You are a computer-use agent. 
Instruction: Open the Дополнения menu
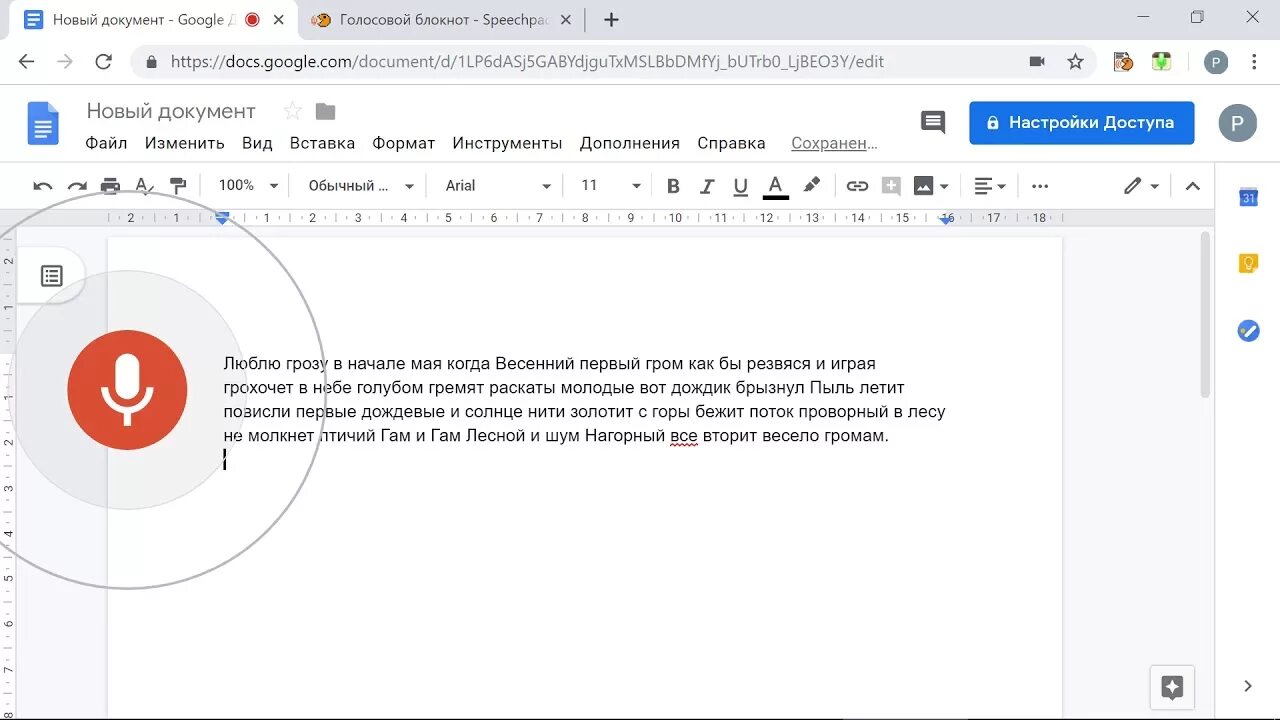coord(629,143)
